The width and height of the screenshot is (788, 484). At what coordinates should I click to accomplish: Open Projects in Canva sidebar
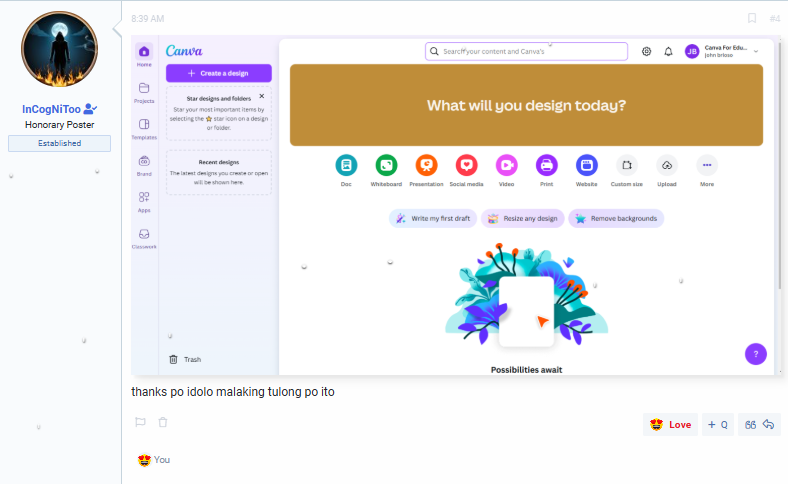pos(144,92)
